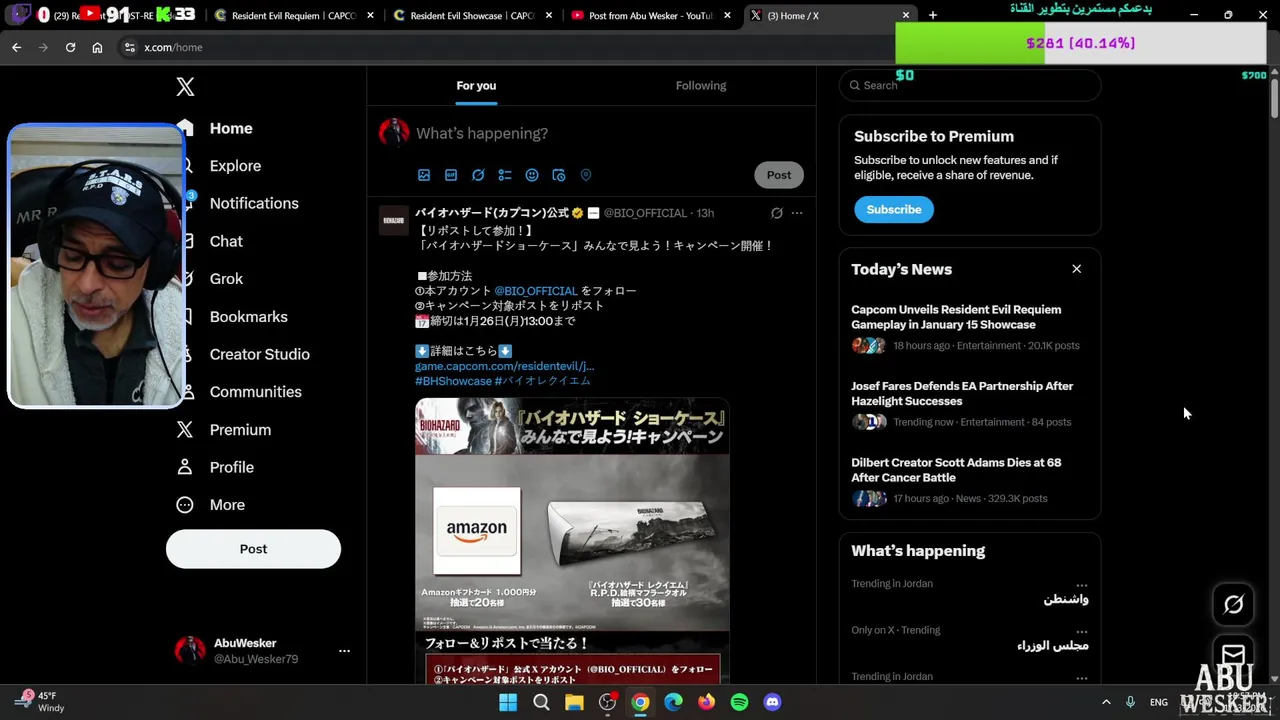This screenshot has height=720, width=1280.
Task: Open options for the مجلس الوزراء trend
Action: click(x=1081, y=631)
